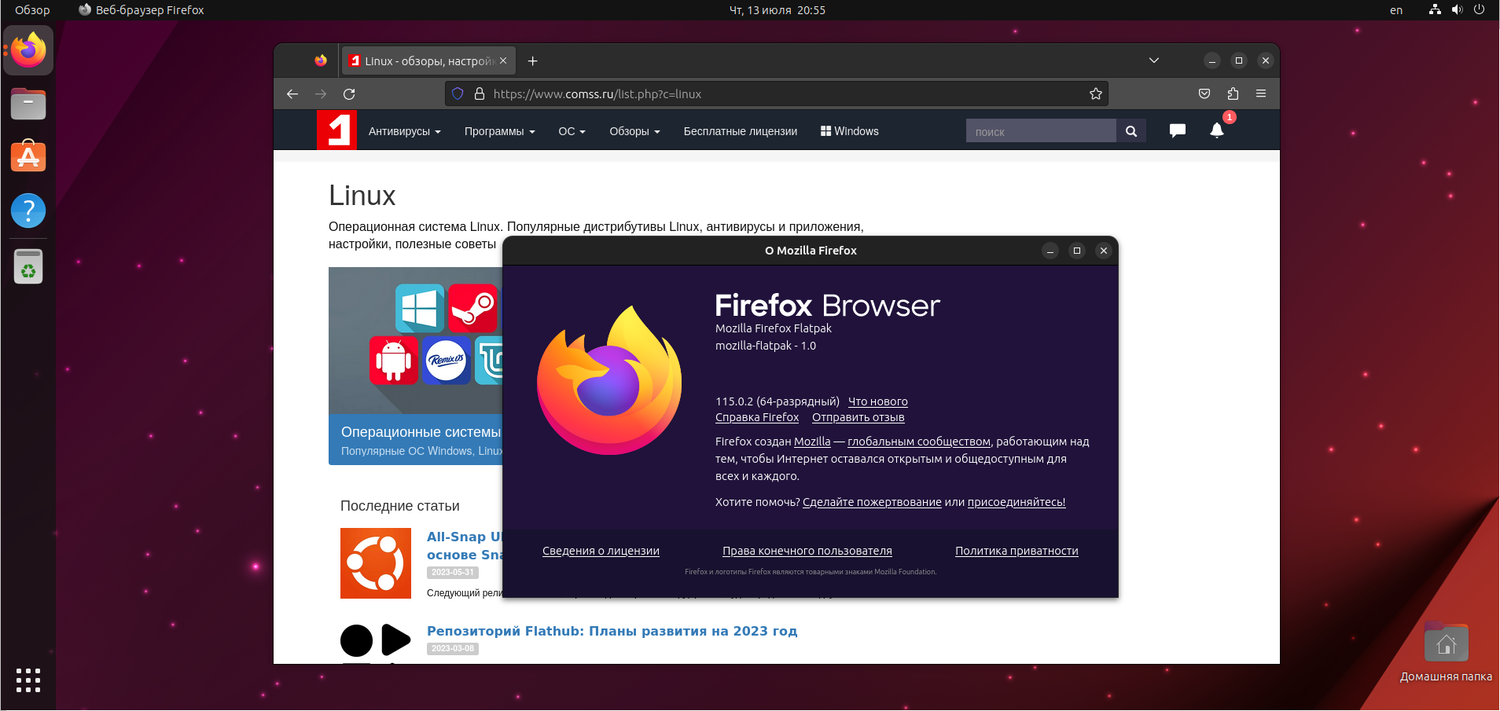
Task: Open Политика приватности link
Action: pyautogui.click(x=1016, y=551)
